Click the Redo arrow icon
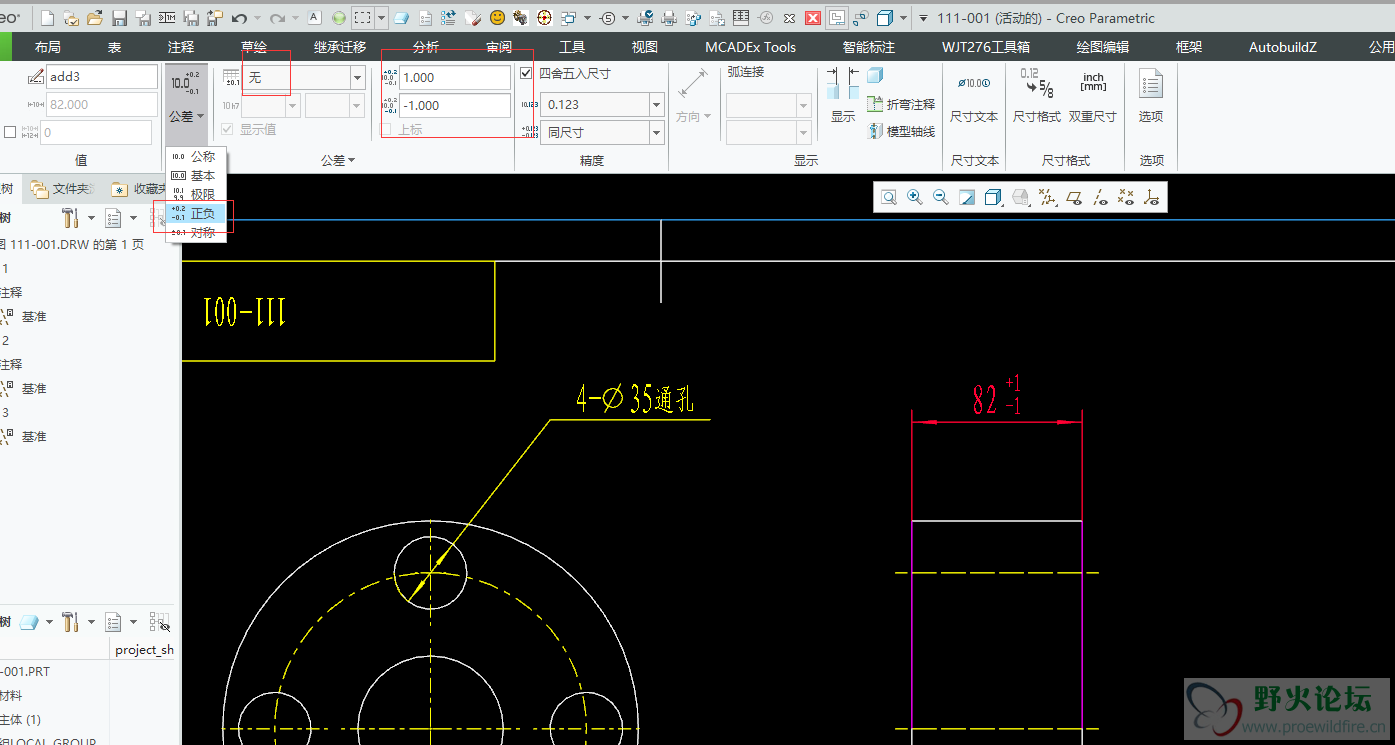This screenshot has width=1395, height=745. point(277,18)
